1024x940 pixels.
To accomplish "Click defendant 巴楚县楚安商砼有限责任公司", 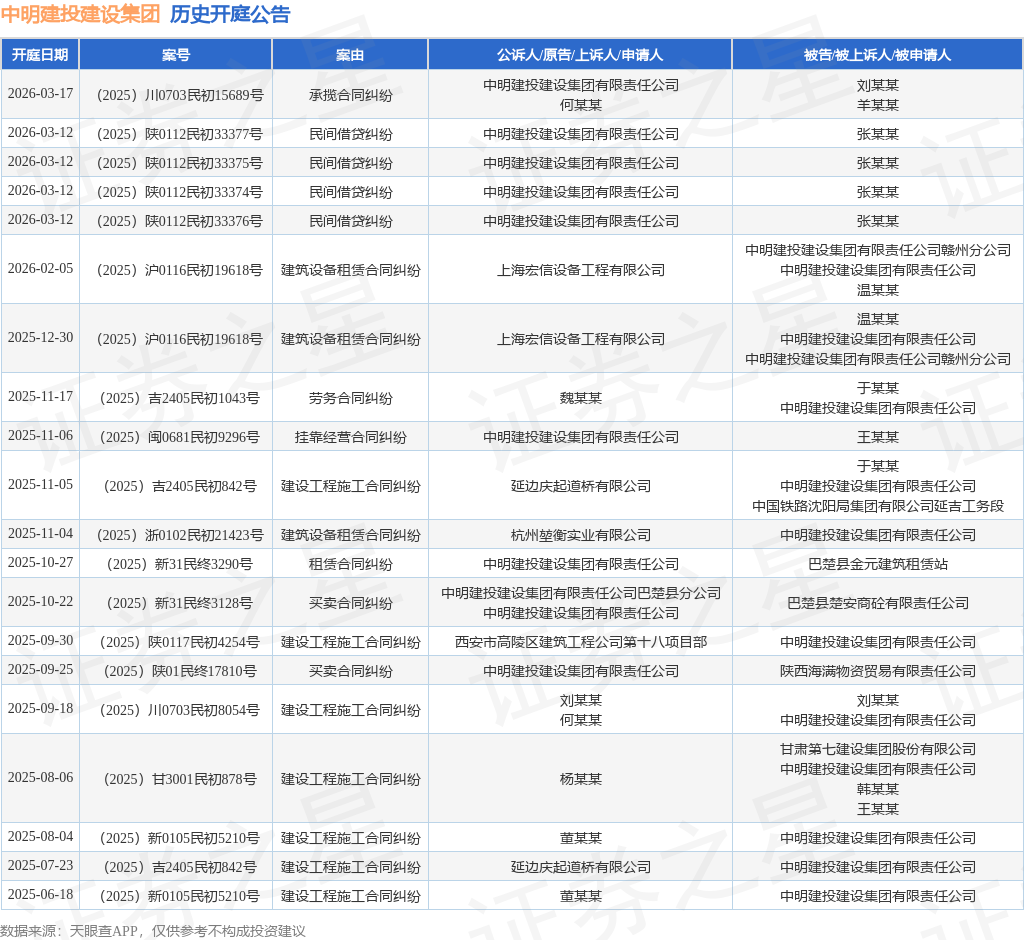I will pyautogui.click(x=878, y=603).
